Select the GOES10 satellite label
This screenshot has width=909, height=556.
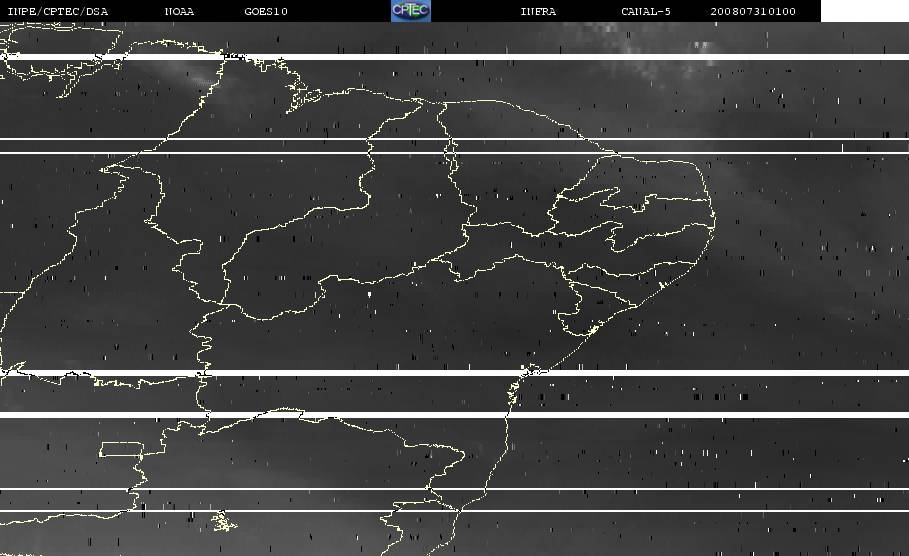tap(265, 11)
